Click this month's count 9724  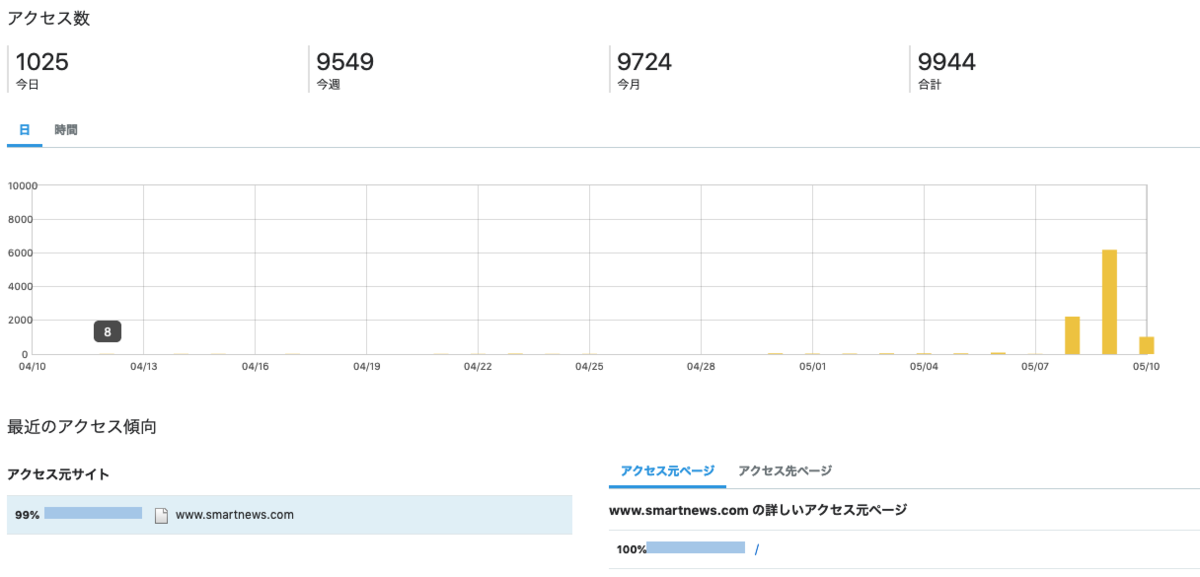(645, 62)
